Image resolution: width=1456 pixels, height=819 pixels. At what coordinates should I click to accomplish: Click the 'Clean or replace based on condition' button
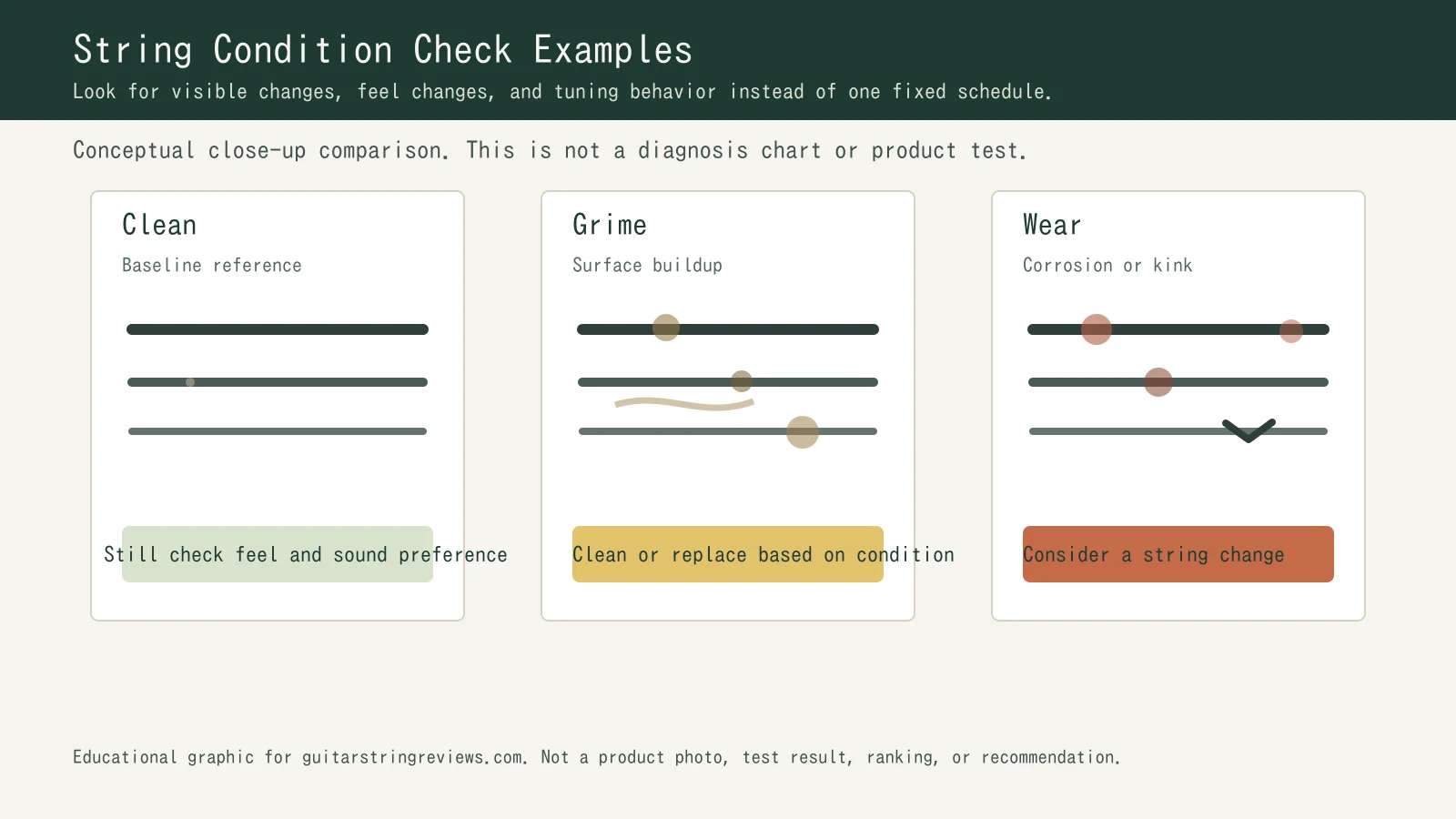pos(727,554)
